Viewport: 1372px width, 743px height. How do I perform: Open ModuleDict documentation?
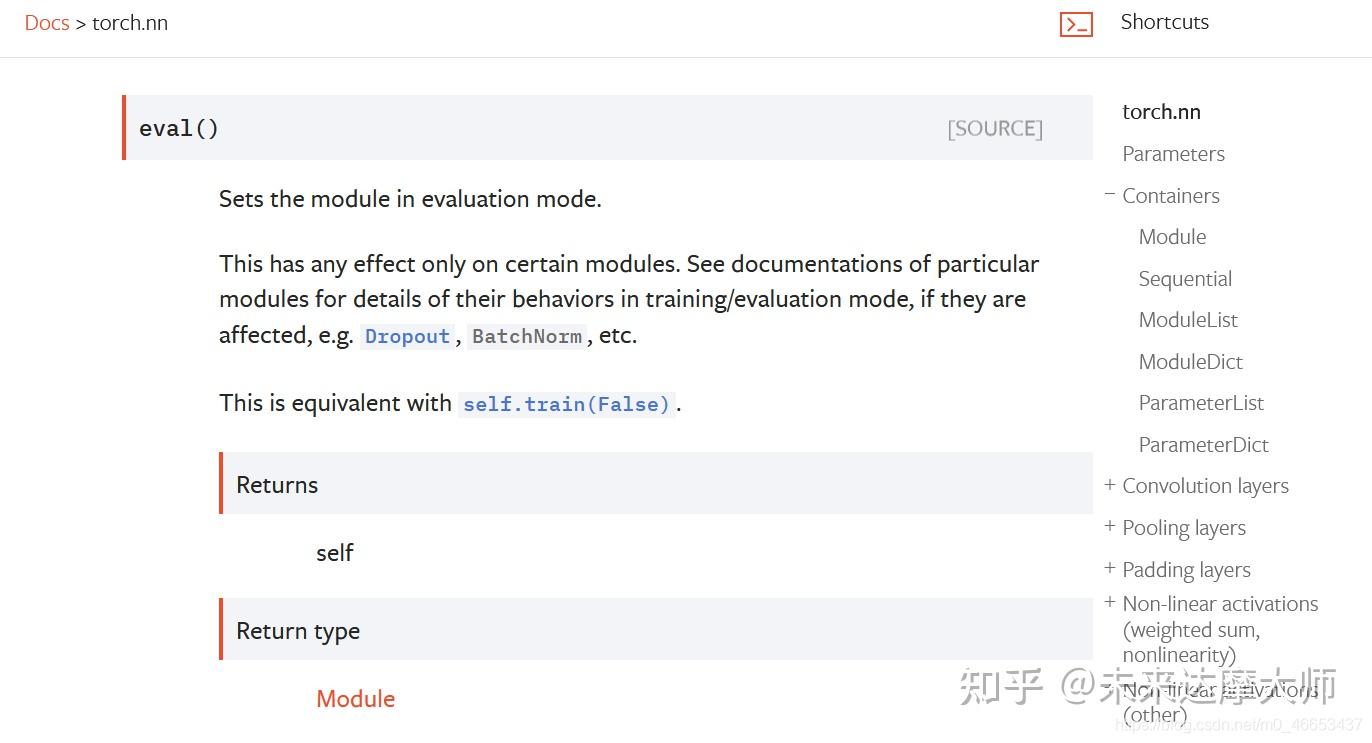(1190, 361)
